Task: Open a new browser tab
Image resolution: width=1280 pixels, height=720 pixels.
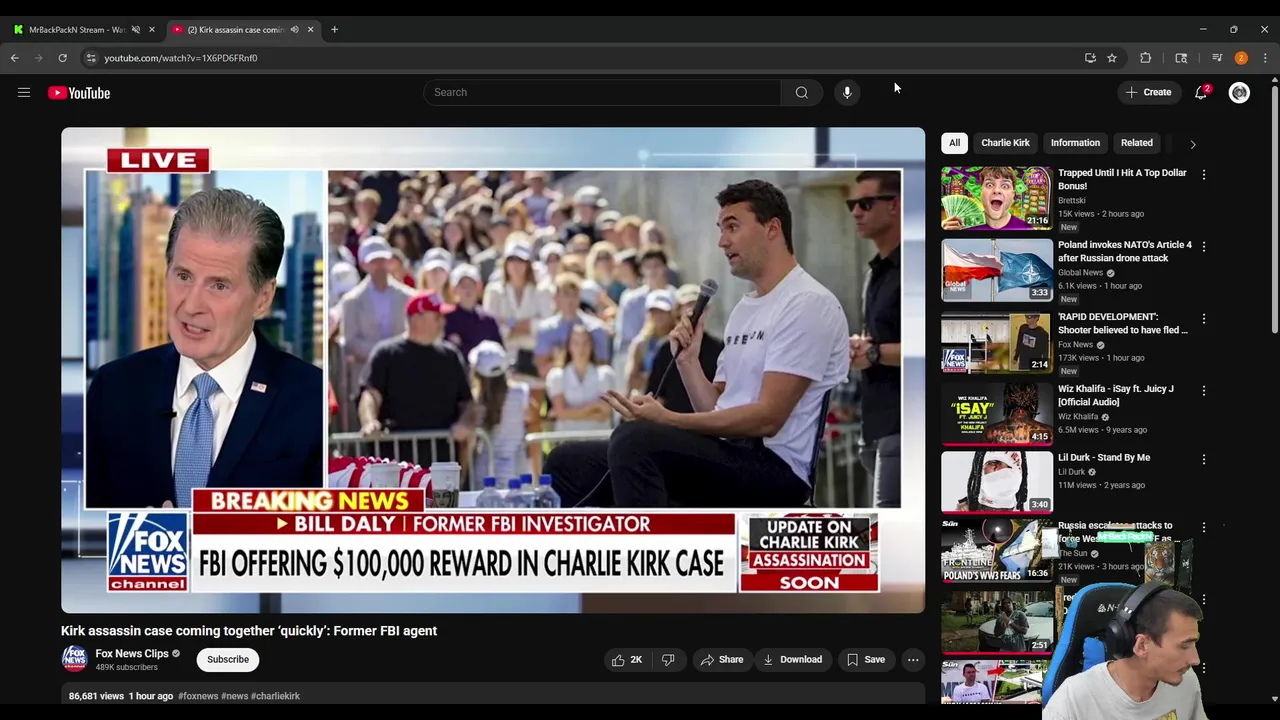Action: click(x=334, y=29)
